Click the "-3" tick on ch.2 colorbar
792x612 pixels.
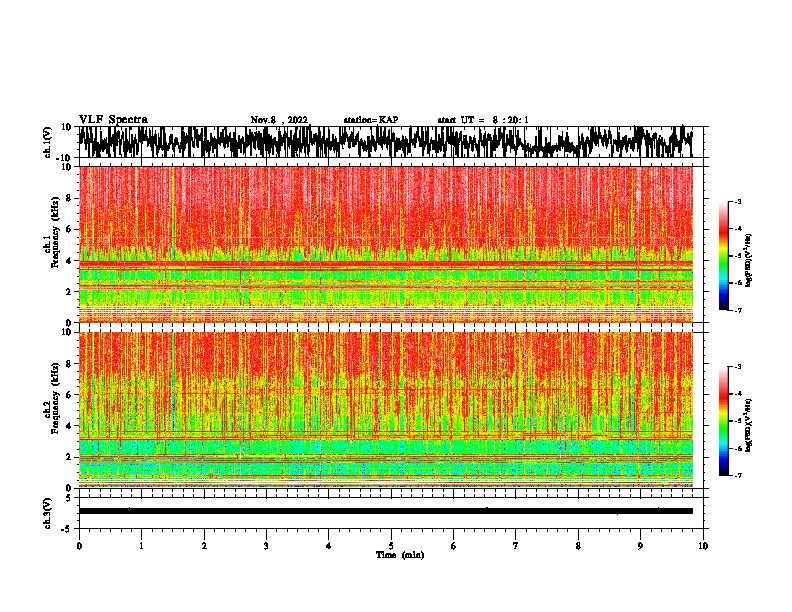(x=738, y=367)
